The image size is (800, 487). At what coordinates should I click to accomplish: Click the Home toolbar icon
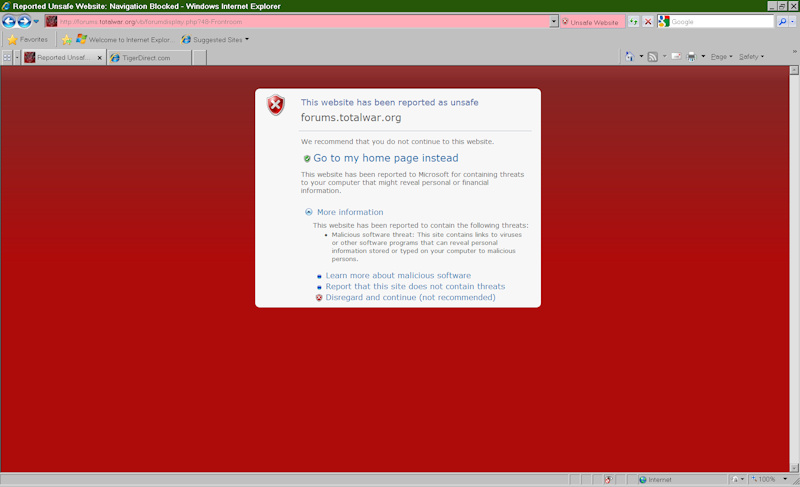coord(630,57)
